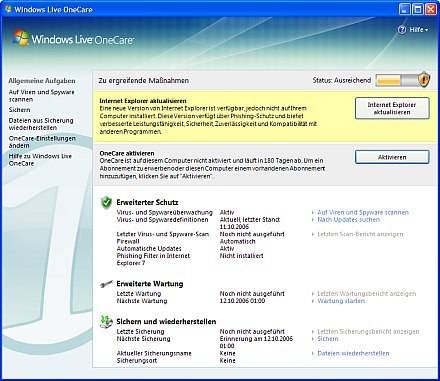
Task: Click the Allgemeine Aufgaben heading
Action: [42, 81]
